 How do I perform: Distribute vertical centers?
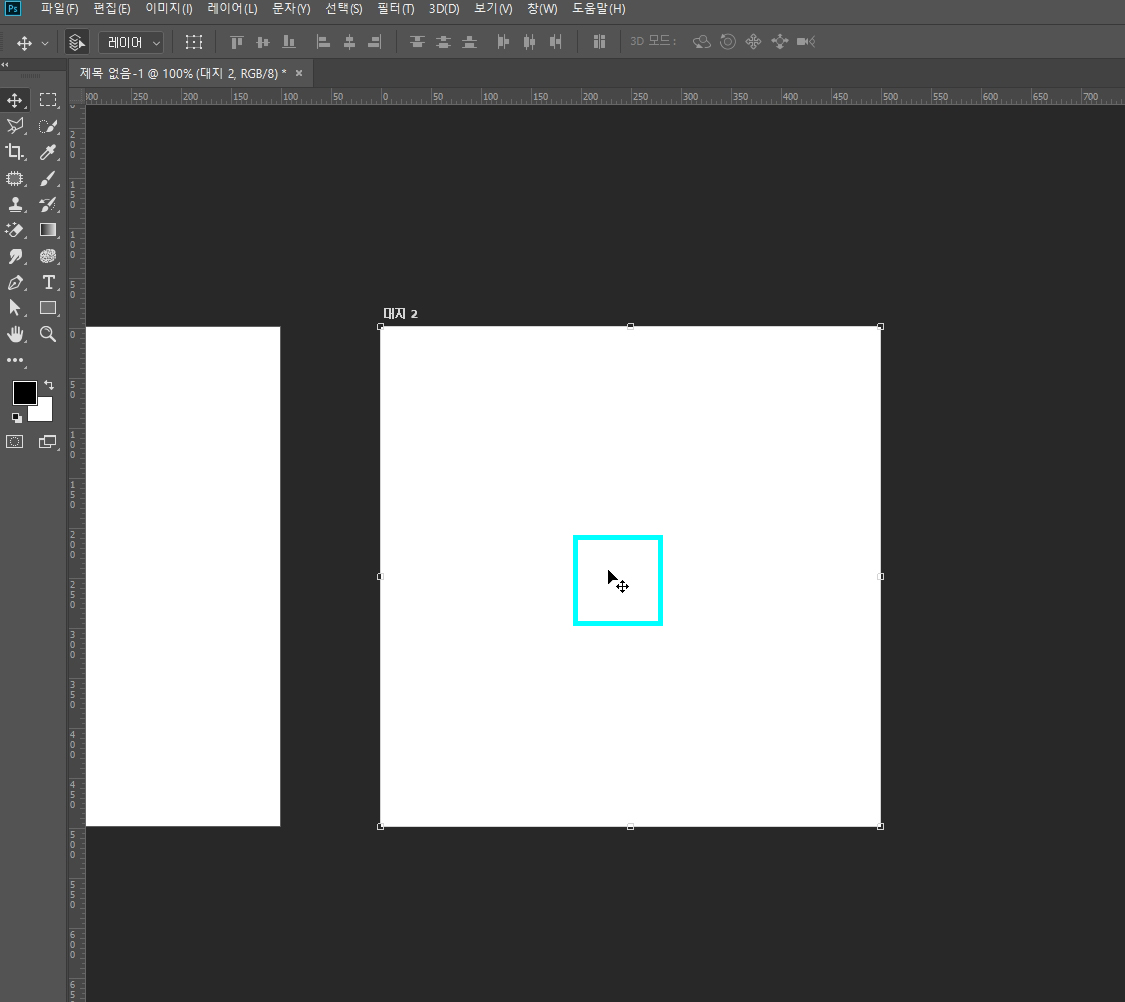pos(443,42)
